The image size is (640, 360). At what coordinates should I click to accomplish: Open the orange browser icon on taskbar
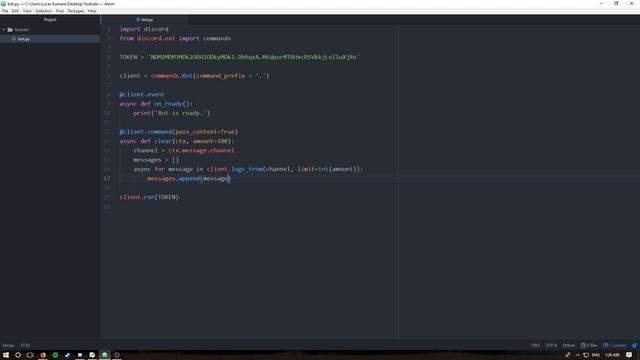click(43, 355)
